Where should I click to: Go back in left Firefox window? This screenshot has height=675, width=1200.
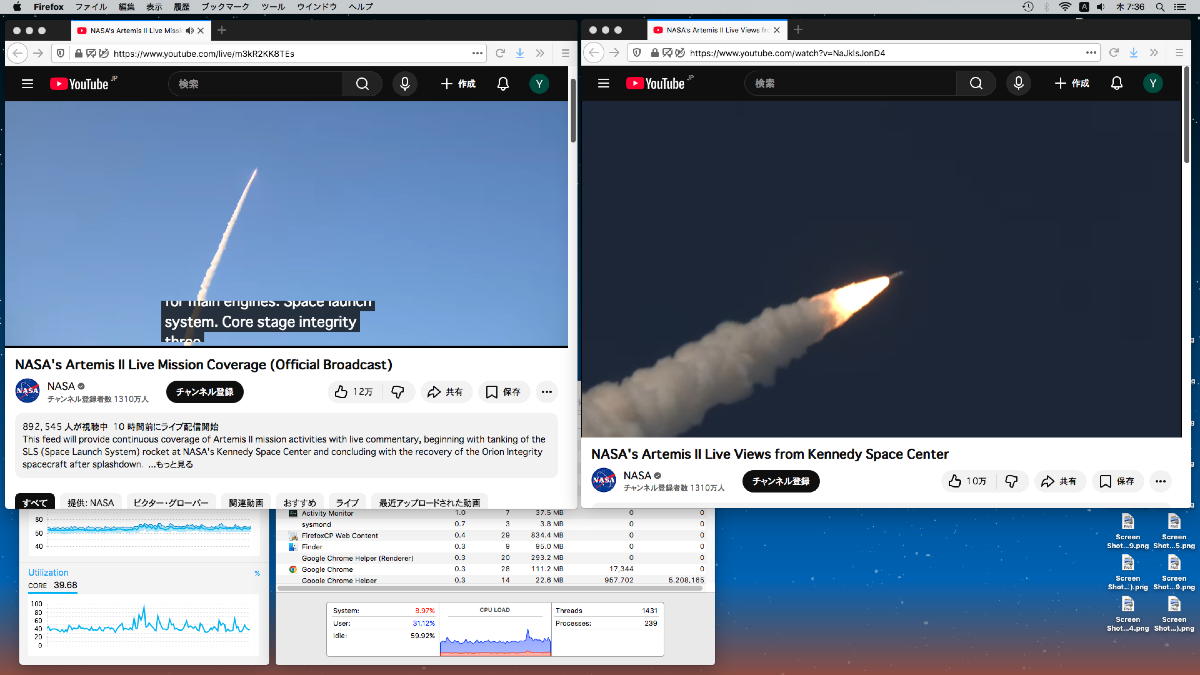[17, 53]
